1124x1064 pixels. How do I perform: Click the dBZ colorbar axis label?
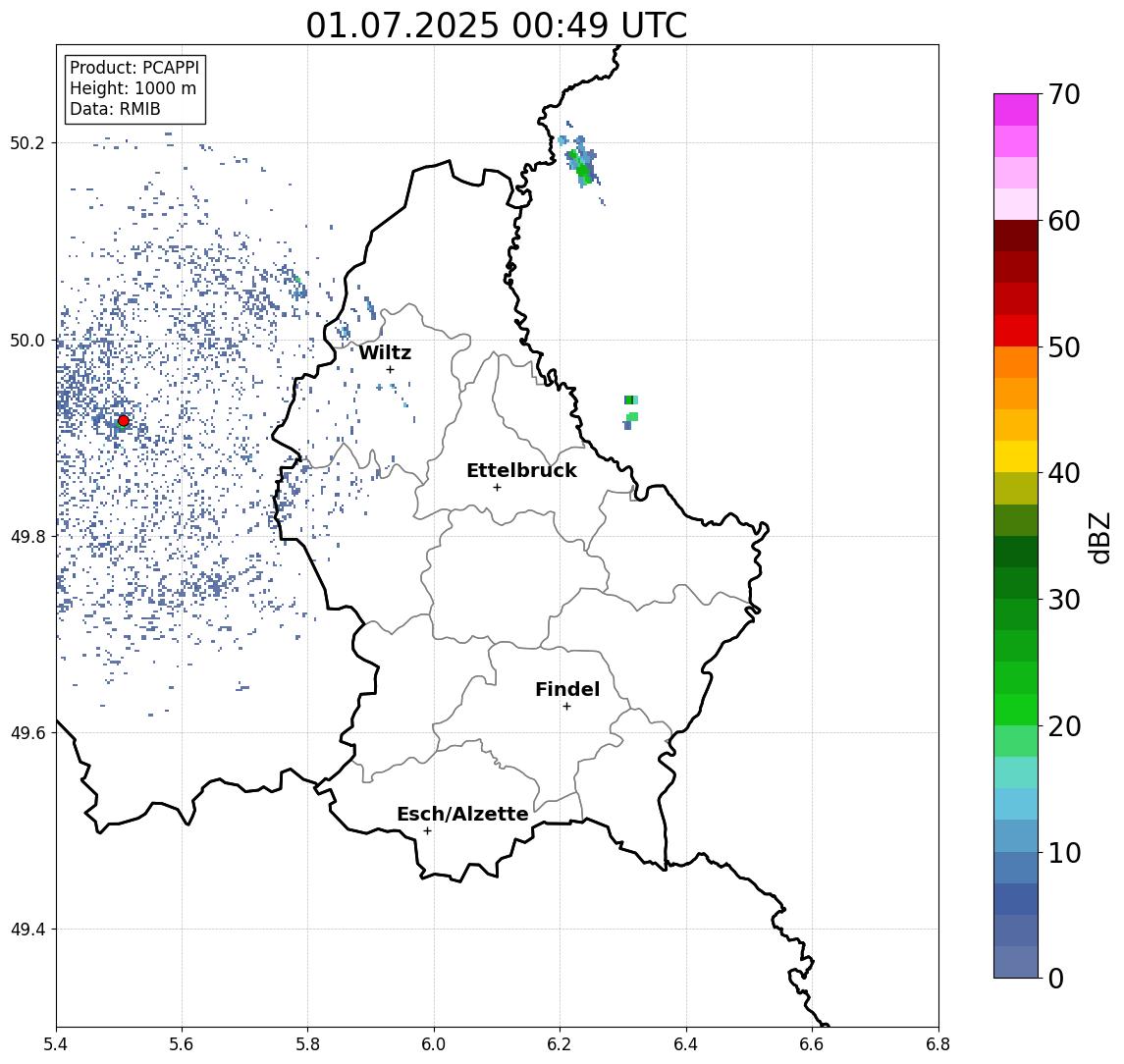1098,537
